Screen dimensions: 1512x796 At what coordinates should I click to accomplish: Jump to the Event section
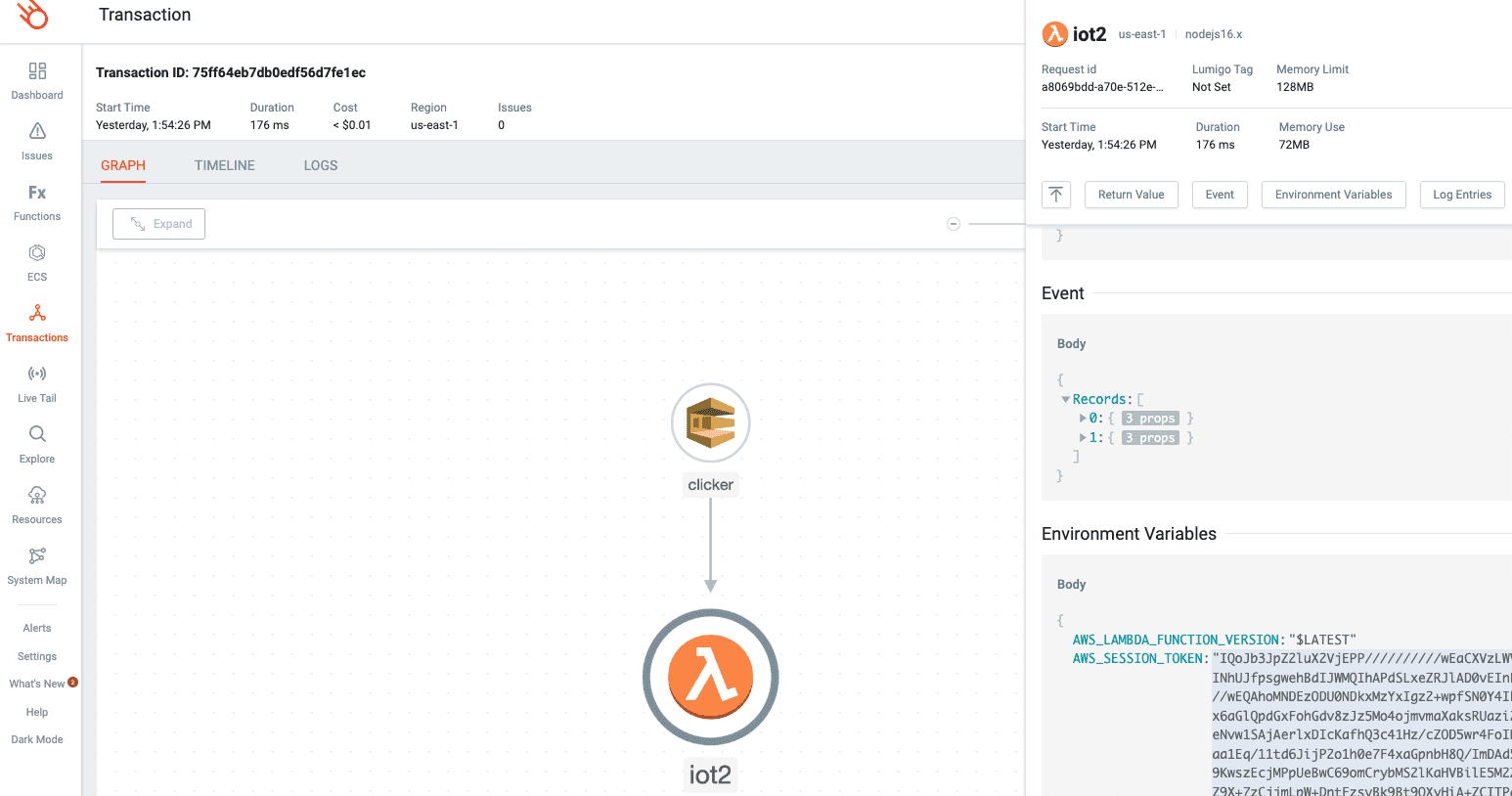pos(1220,195)
